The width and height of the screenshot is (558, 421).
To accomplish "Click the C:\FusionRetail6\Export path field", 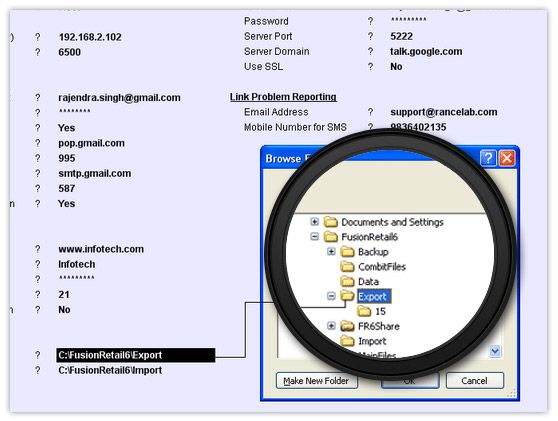I will (x=136, y=355).
